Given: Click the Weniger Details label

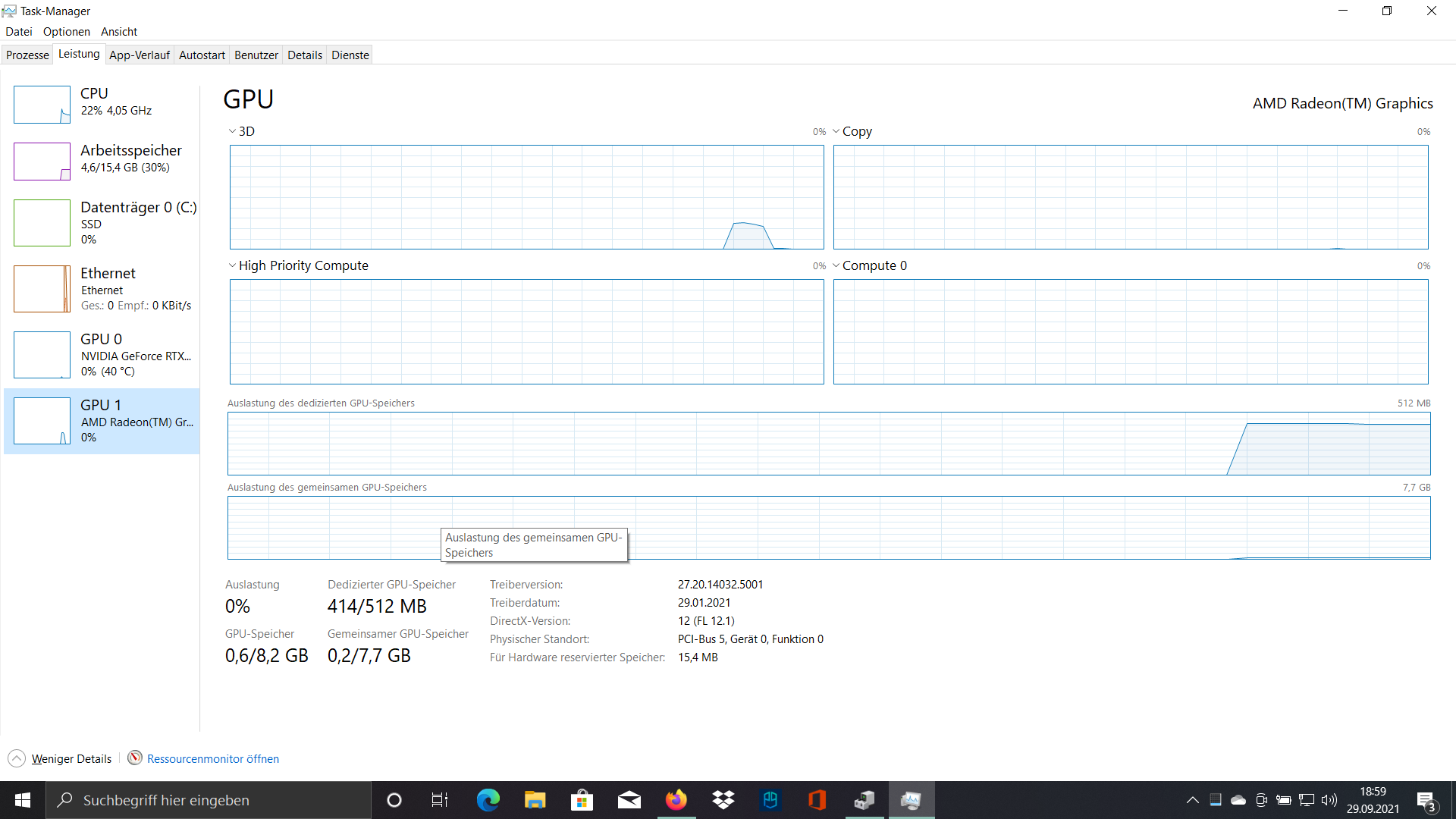Looking at the screenshot, I should [71, 759].
